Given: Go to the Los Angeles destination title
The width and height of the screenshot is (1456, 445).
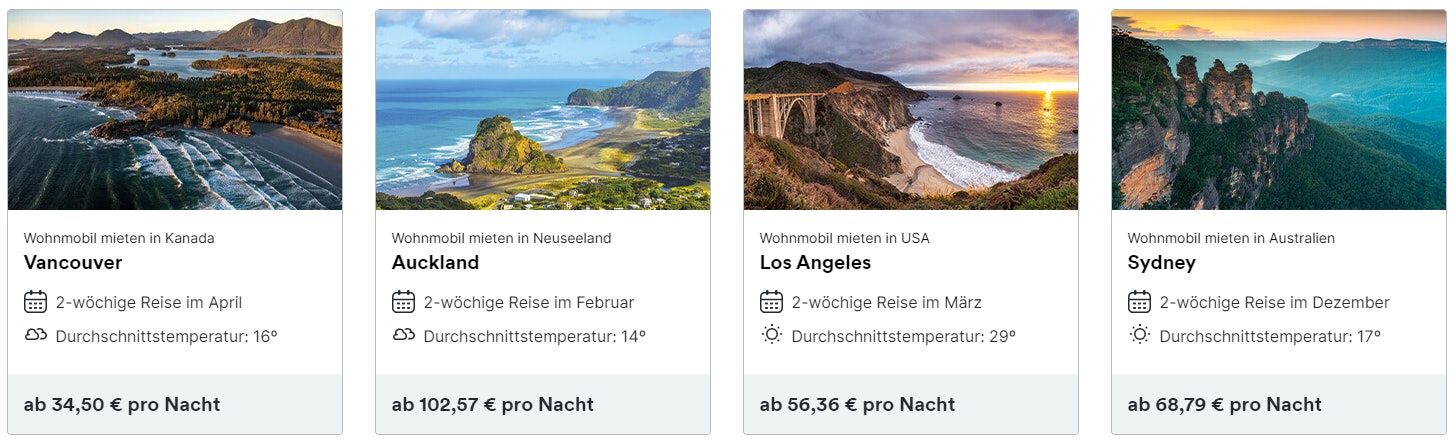Looking at the screenshot, I should tap(815, 263).
